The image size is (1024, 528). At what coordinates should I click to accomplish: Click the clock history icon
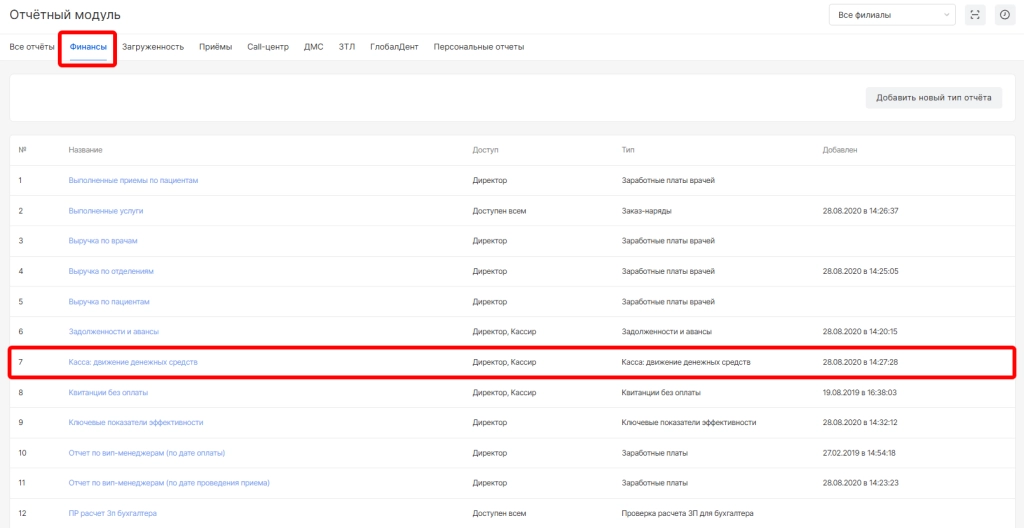click(1004, 15)
